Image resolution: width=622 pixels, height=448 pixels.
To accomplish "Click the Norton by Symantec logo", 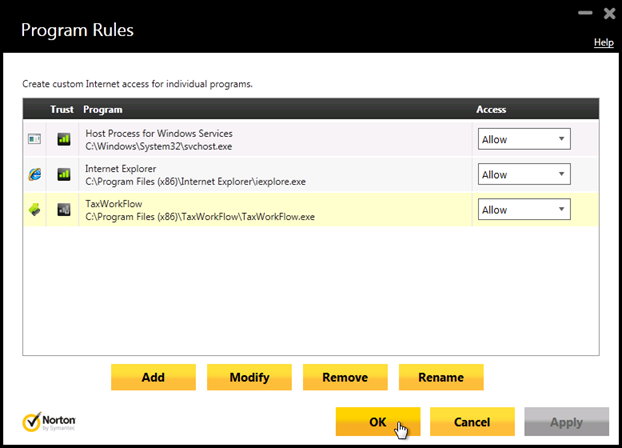I will (x=49, y=422).
